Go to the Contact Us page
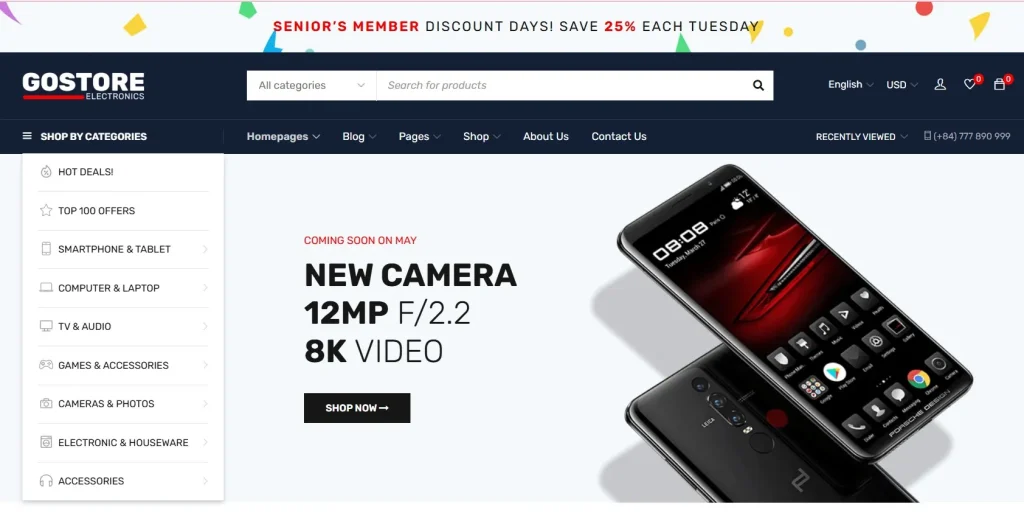 pos(618,137)
